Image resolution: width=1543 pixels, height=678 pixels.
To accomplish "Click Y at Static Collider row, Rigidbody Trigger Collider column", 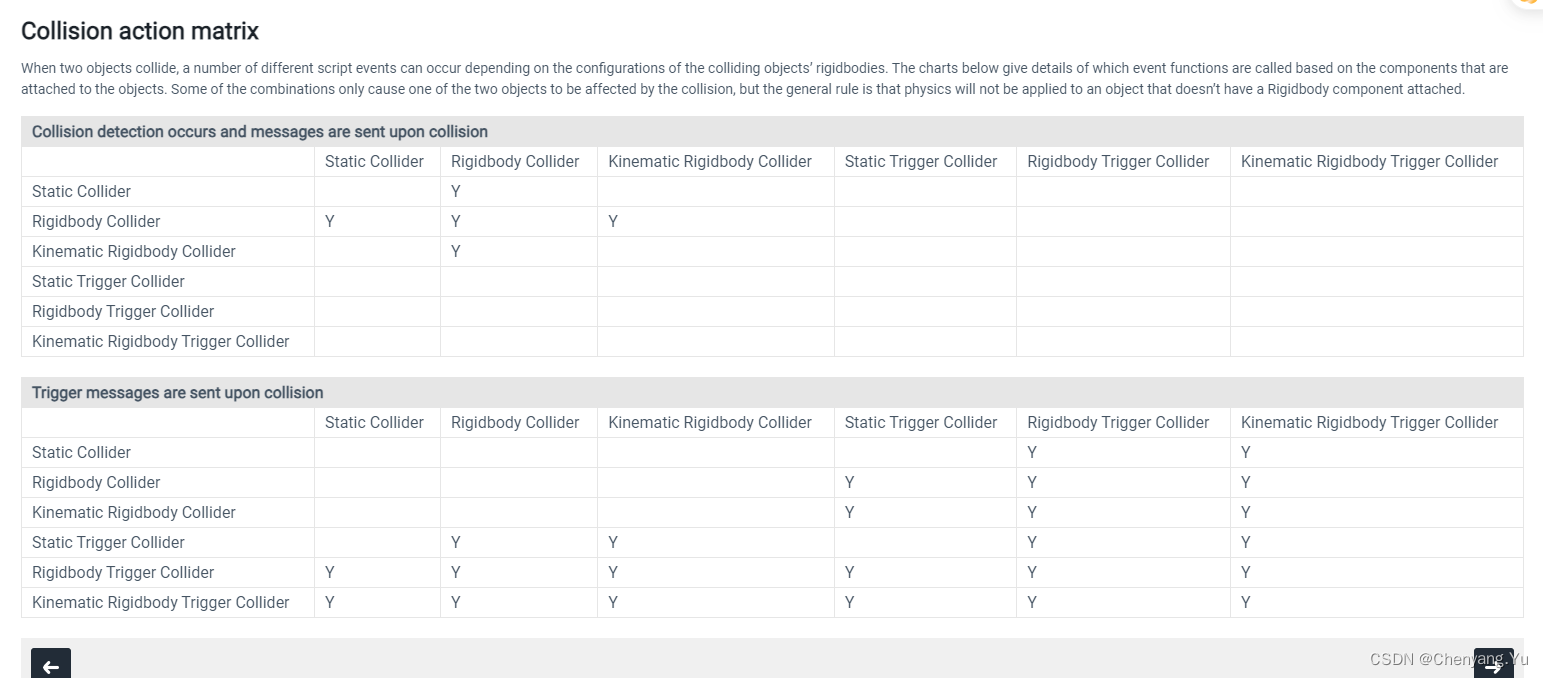I will click(1032, 453).
